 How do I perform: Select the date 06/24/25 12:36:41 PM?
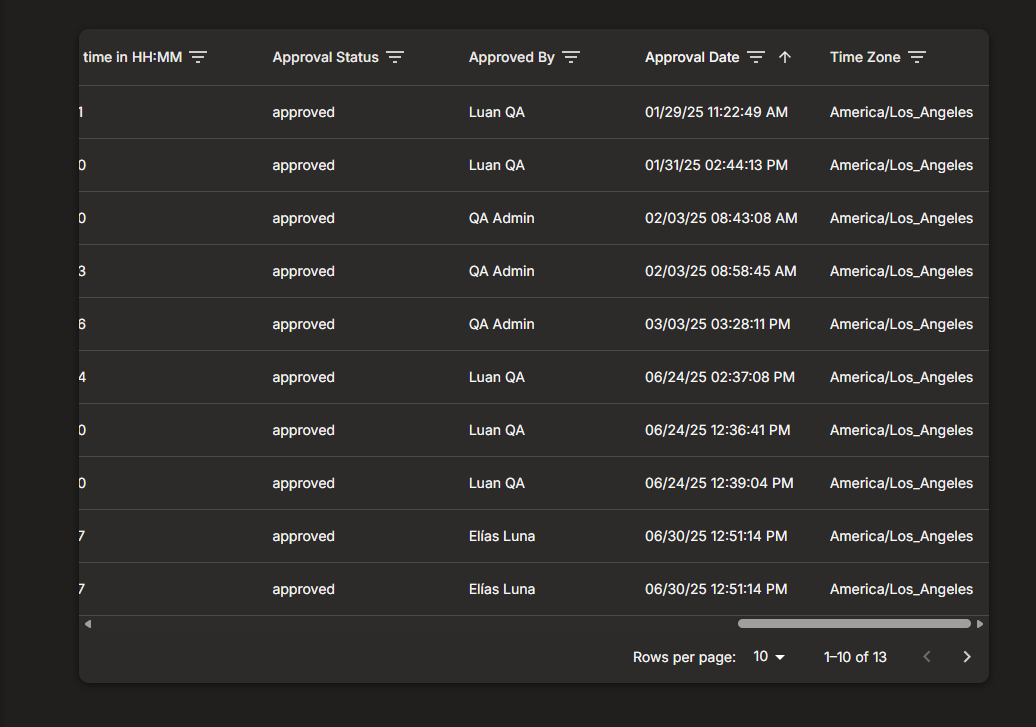[x=718, y=430]
